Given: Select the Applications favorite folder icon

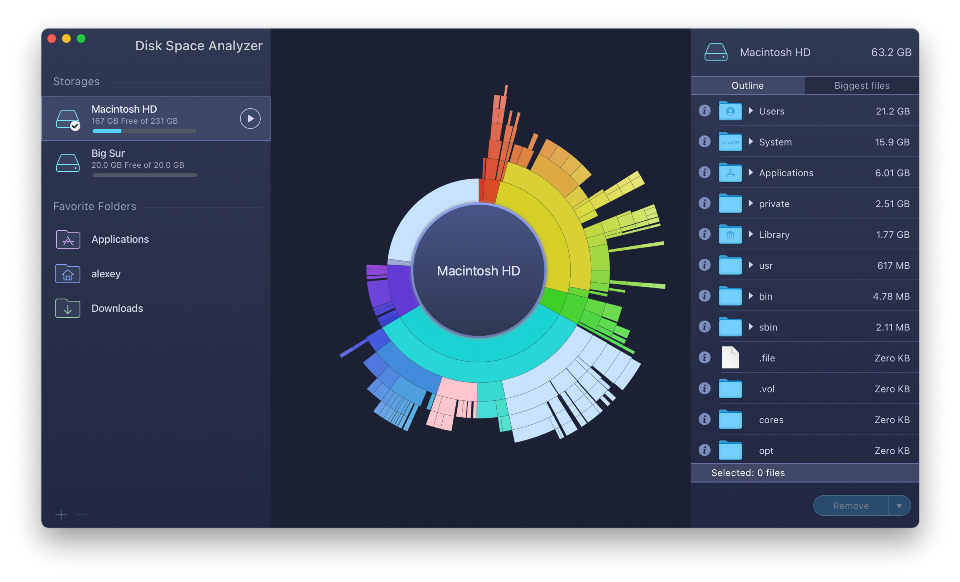Looking at the screenshot, I should point(67,239).
